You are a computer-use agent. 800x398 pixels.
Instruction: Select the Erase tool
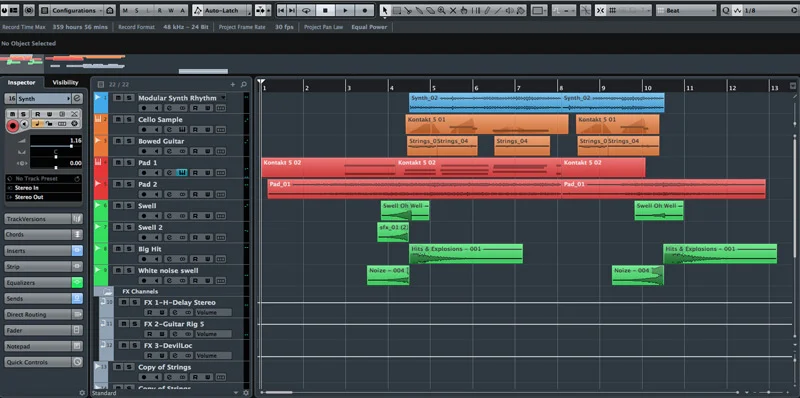point(430,10)
